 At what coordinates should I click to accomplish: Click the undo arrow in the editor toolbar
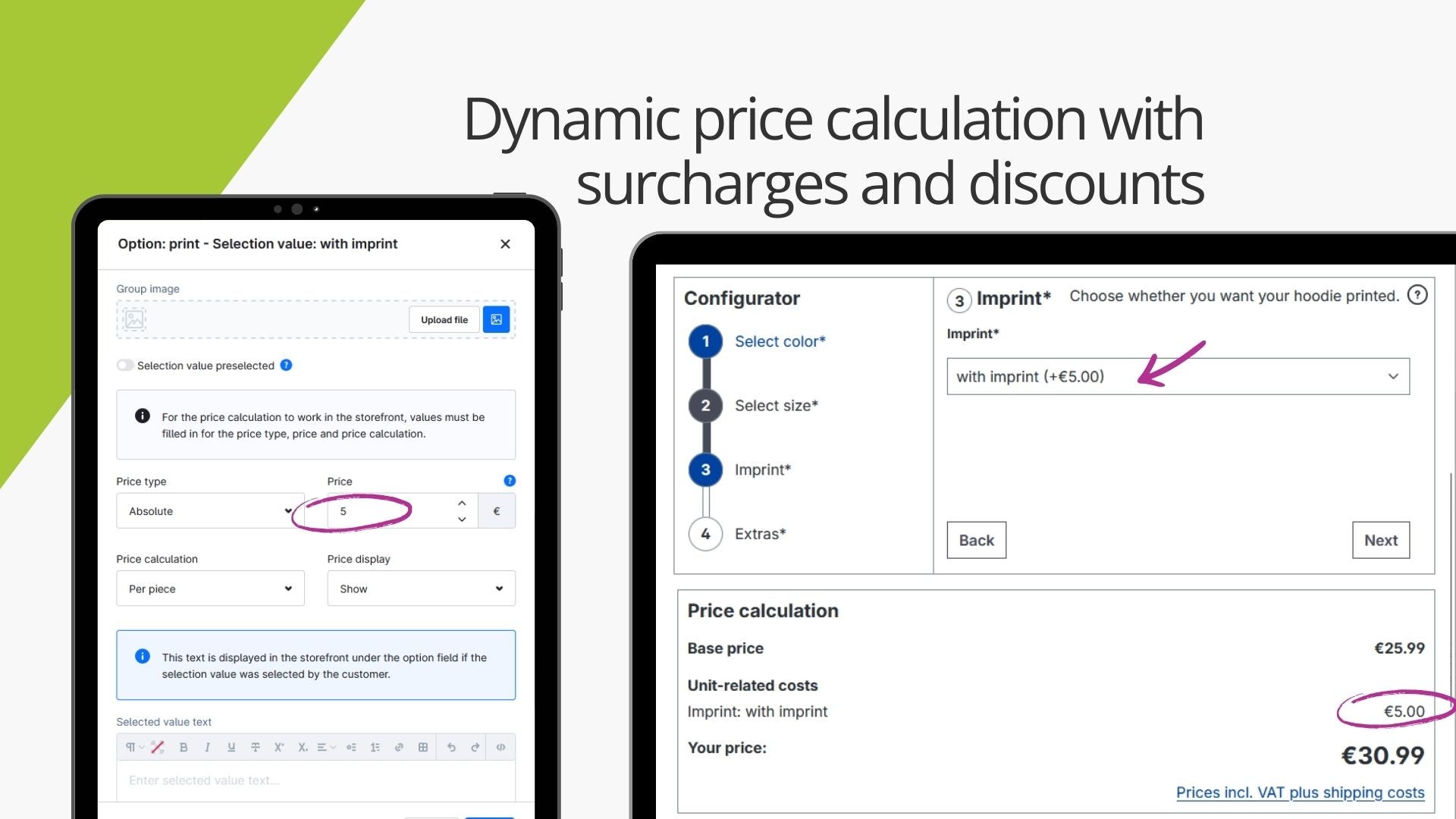click(451, 747)
